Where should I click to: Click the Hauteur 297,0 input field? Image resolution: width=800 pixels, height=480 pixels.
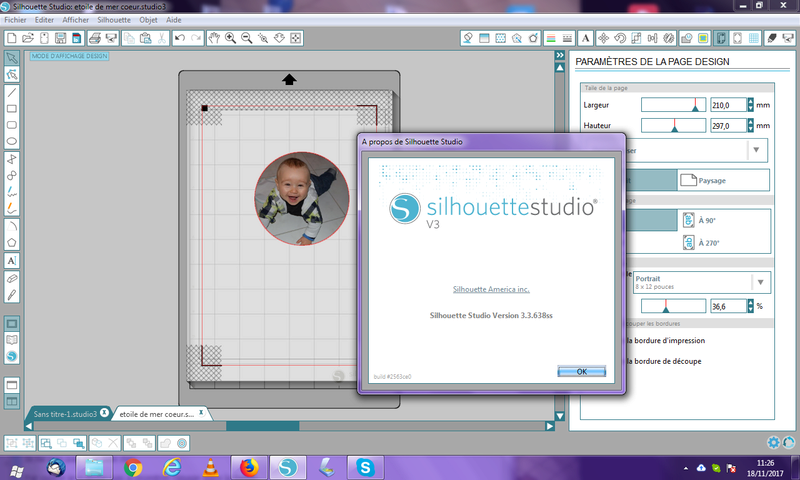click(x=729, y=125)
